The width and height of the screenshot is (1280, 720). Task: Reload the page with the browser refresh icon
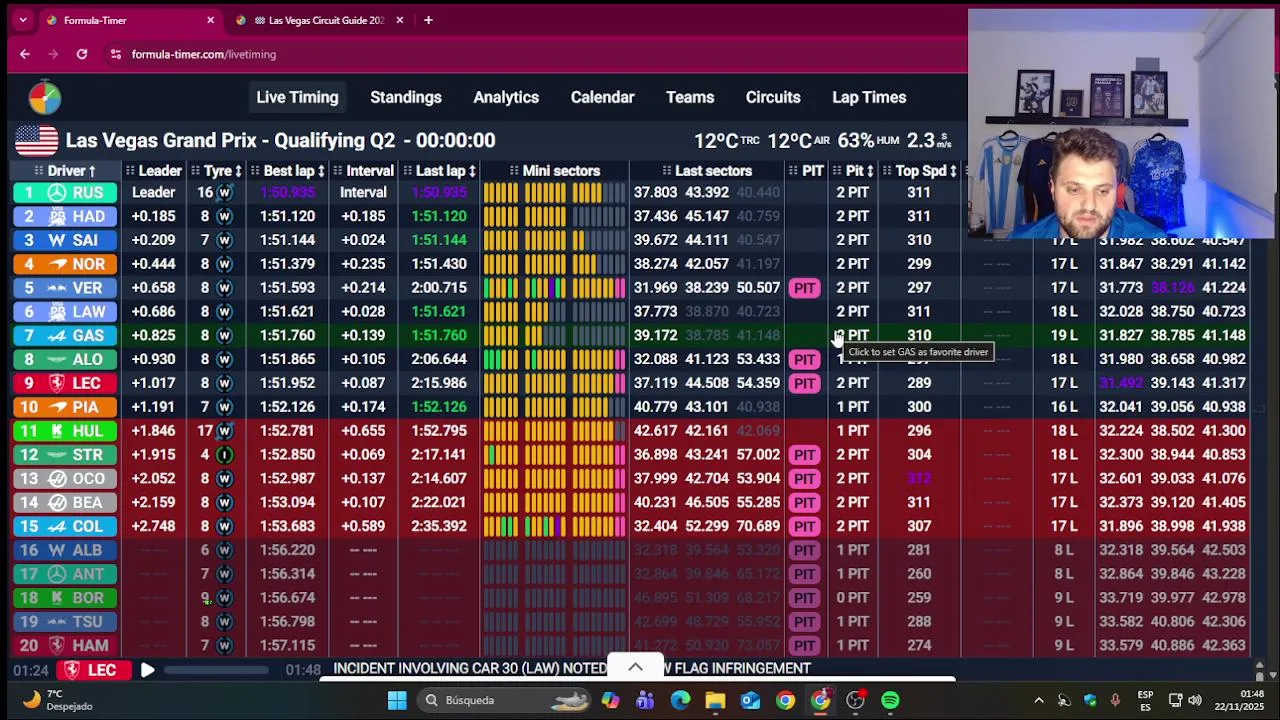tap(82, 54)
